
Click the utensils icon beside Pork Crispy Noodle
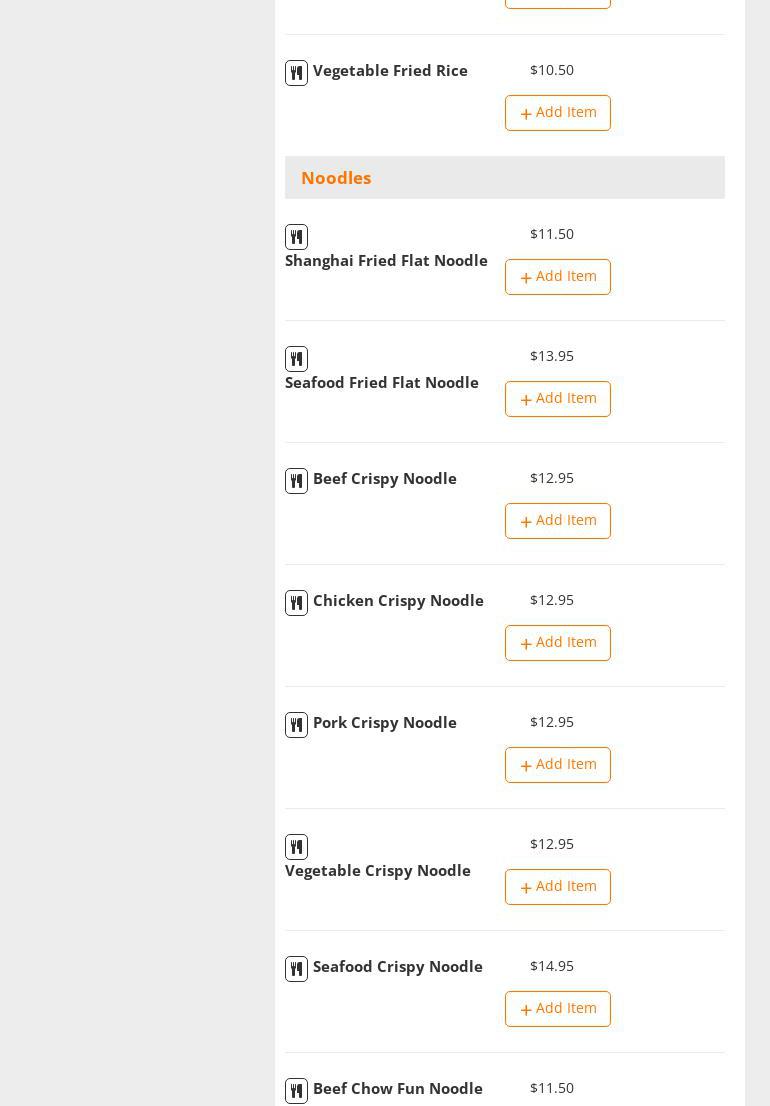tap(296, 725)
